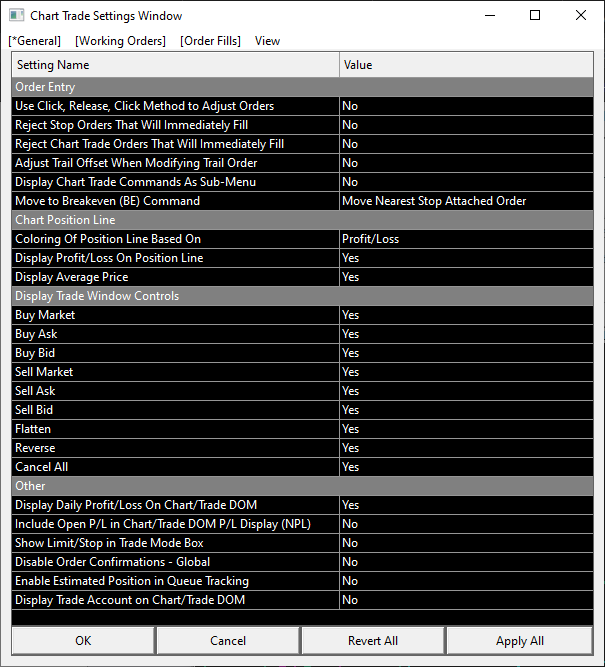Open the [*General] menu
605x667 pixels.
34,41
